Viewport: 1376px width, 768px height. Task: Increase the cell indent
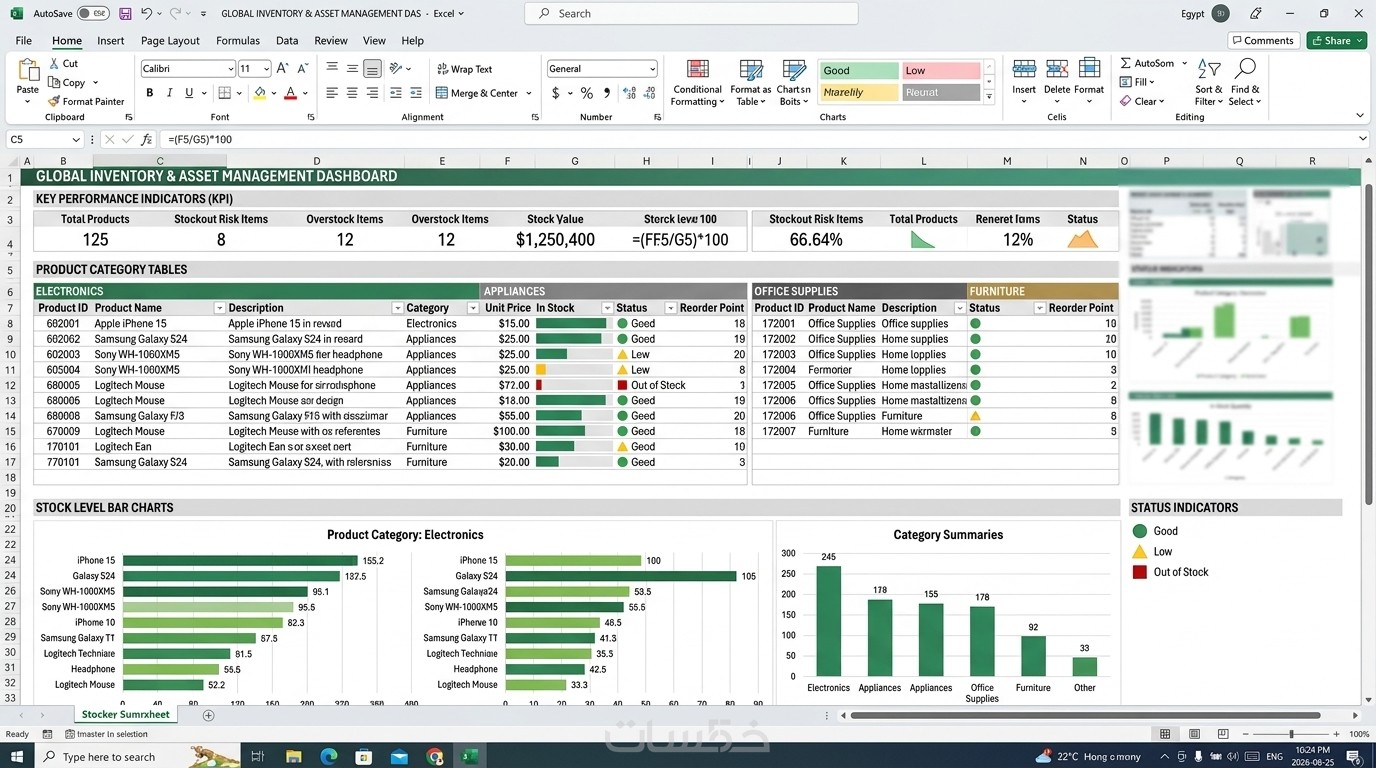pyautogui.click(x=416, y=93)
